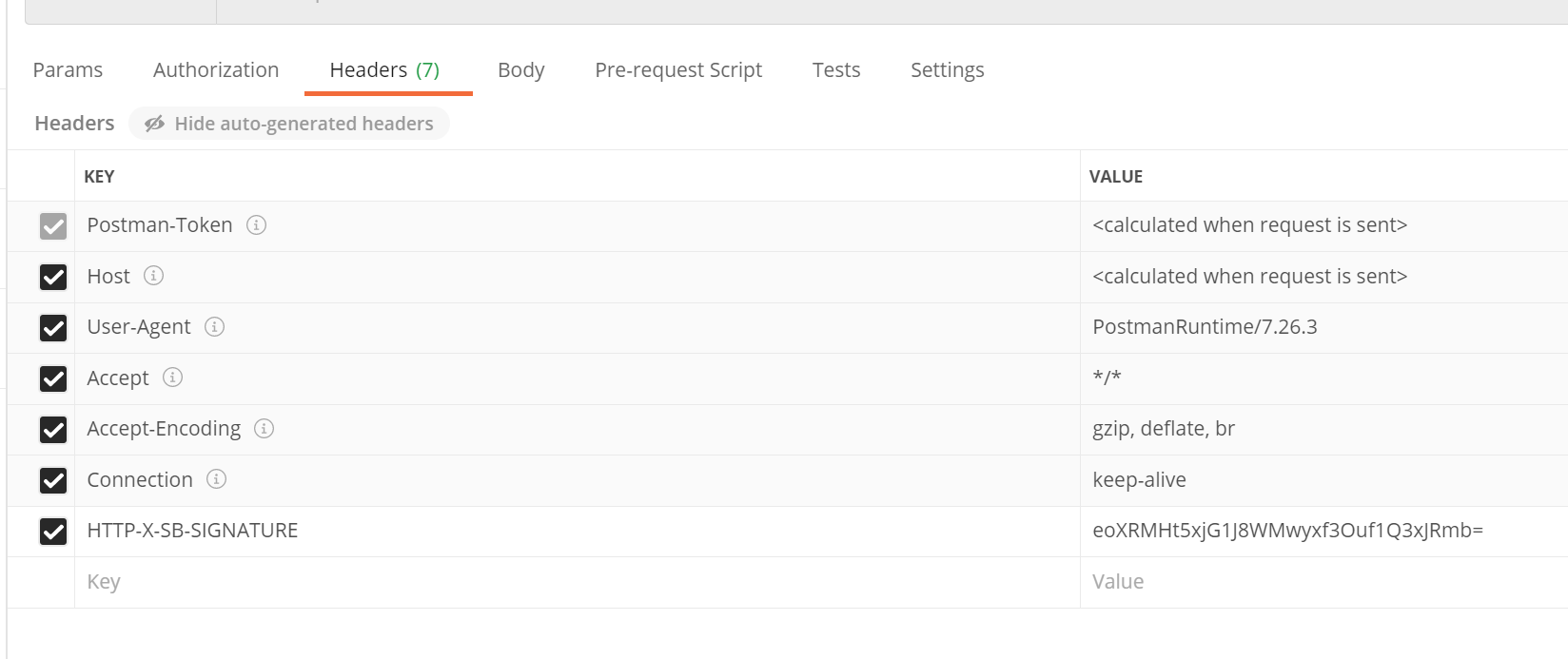Screen dimensions: 1568x659
Task: Click the HTTP-X-SB-SIGNATURE value field
Action: (x=1324, y=531)
